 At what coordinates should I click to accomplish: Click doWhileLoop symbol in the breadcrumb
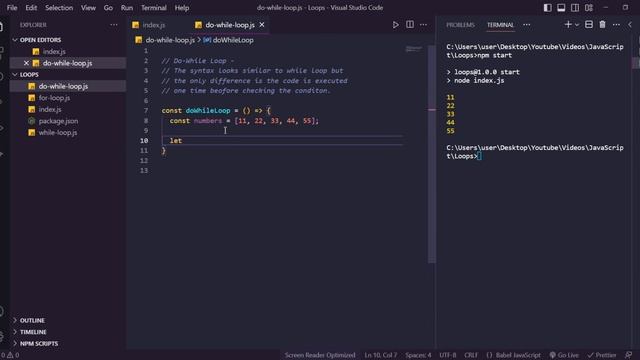point(233,40)
